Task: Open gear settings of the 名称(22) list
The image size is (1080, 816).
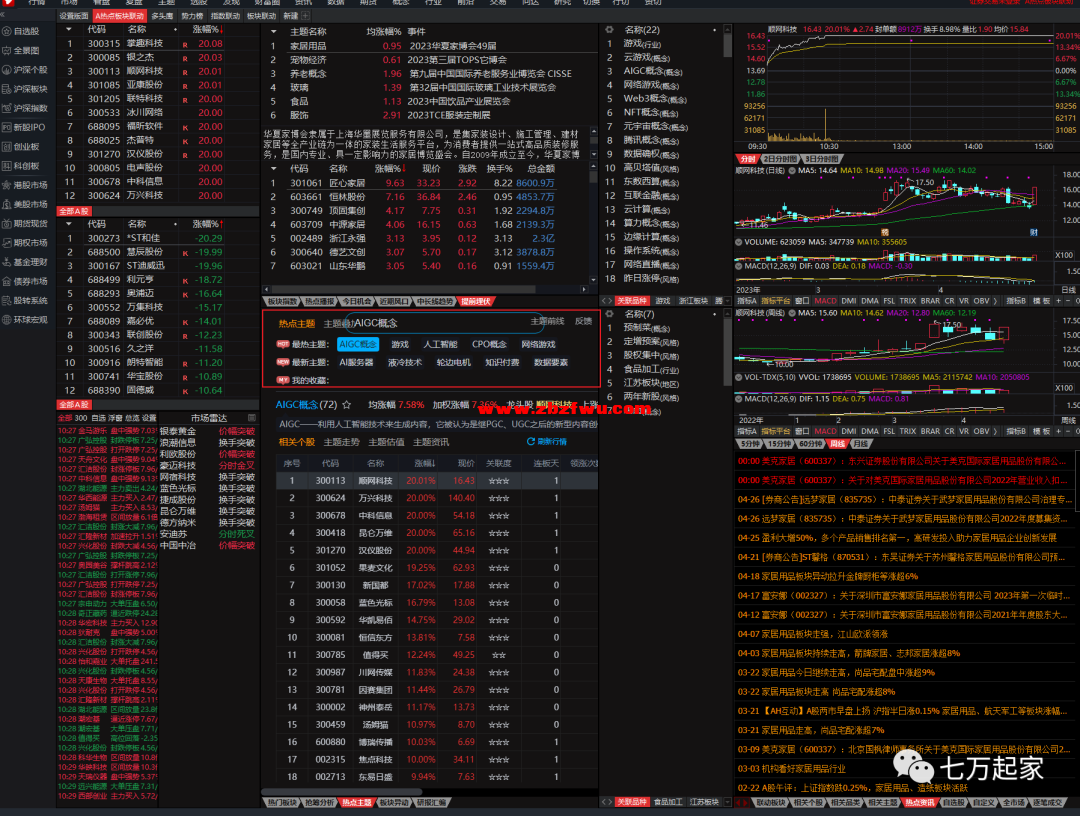Action: point(609,30)
